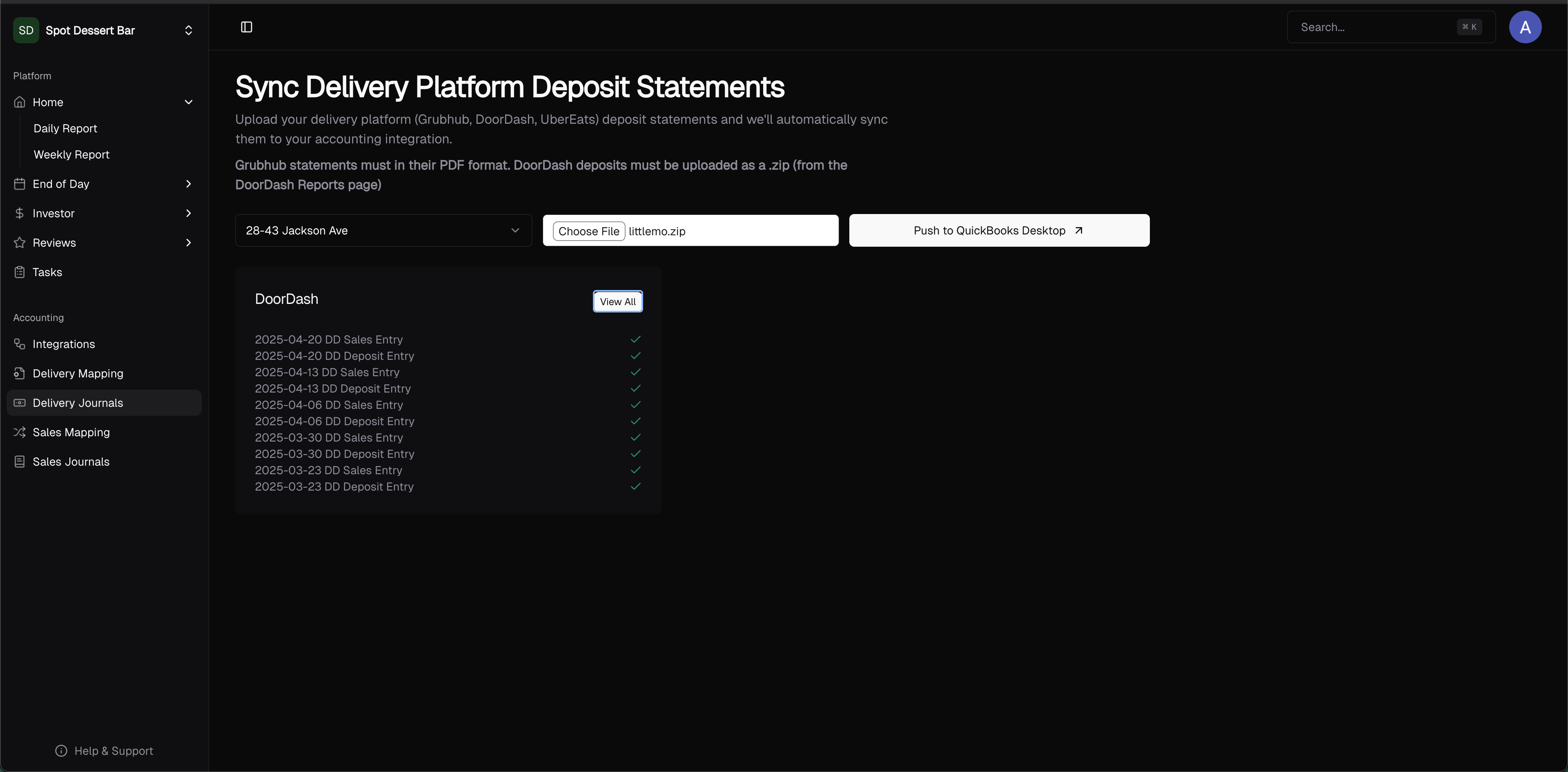Click the Choose File button
The height and width of the screenshot is (772, 1568).
[x=588, y=231]
